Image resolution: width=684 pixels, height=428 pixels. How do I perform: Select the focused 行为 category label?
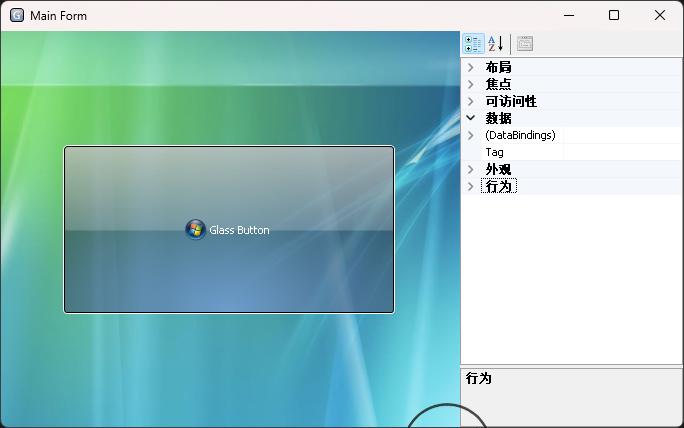pyautogui.click(x=499, y=186)
